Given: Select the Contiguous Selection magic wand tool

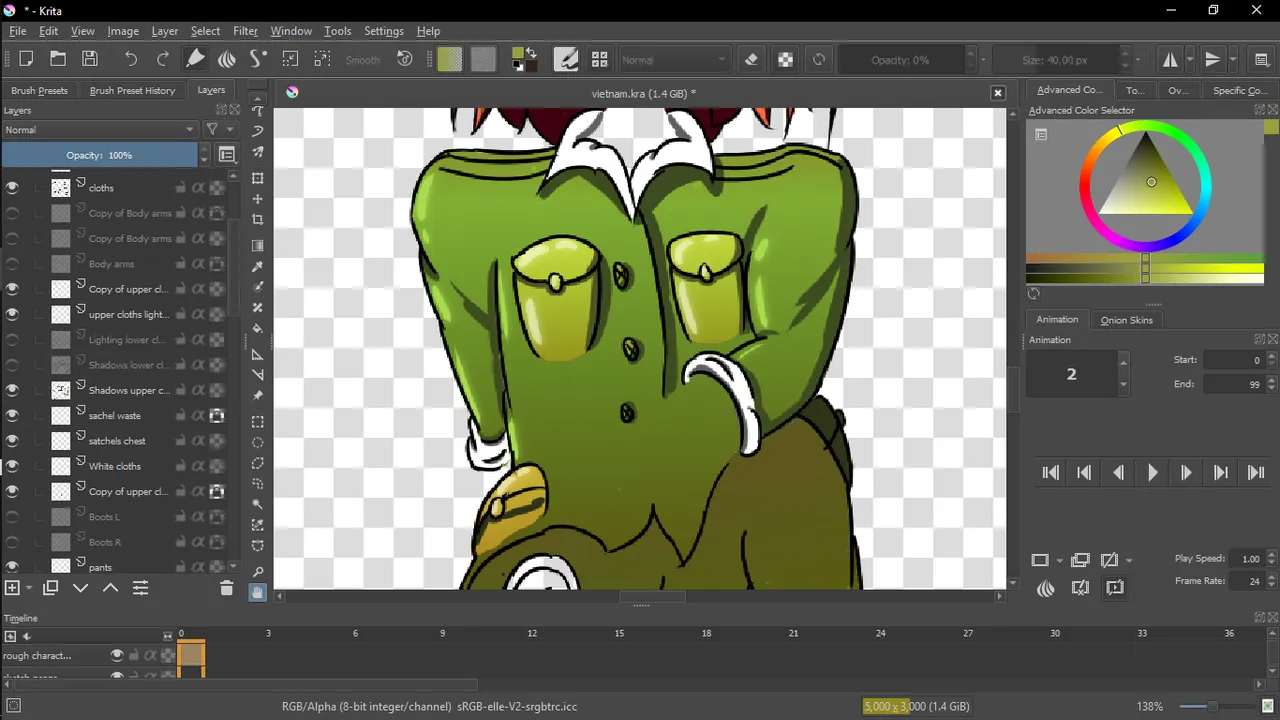Looking at the screenshot, I should pyautogui.click(x=258, y=504).
